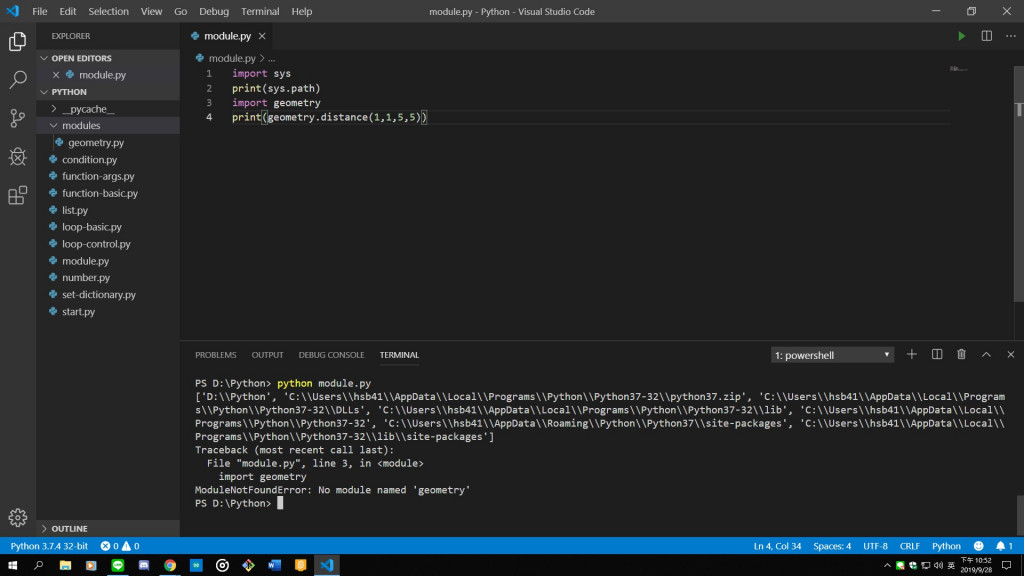The width and height of the screenshot is (1024, 576).
Task: Open Windows Start menu
Action: (12, 565)
